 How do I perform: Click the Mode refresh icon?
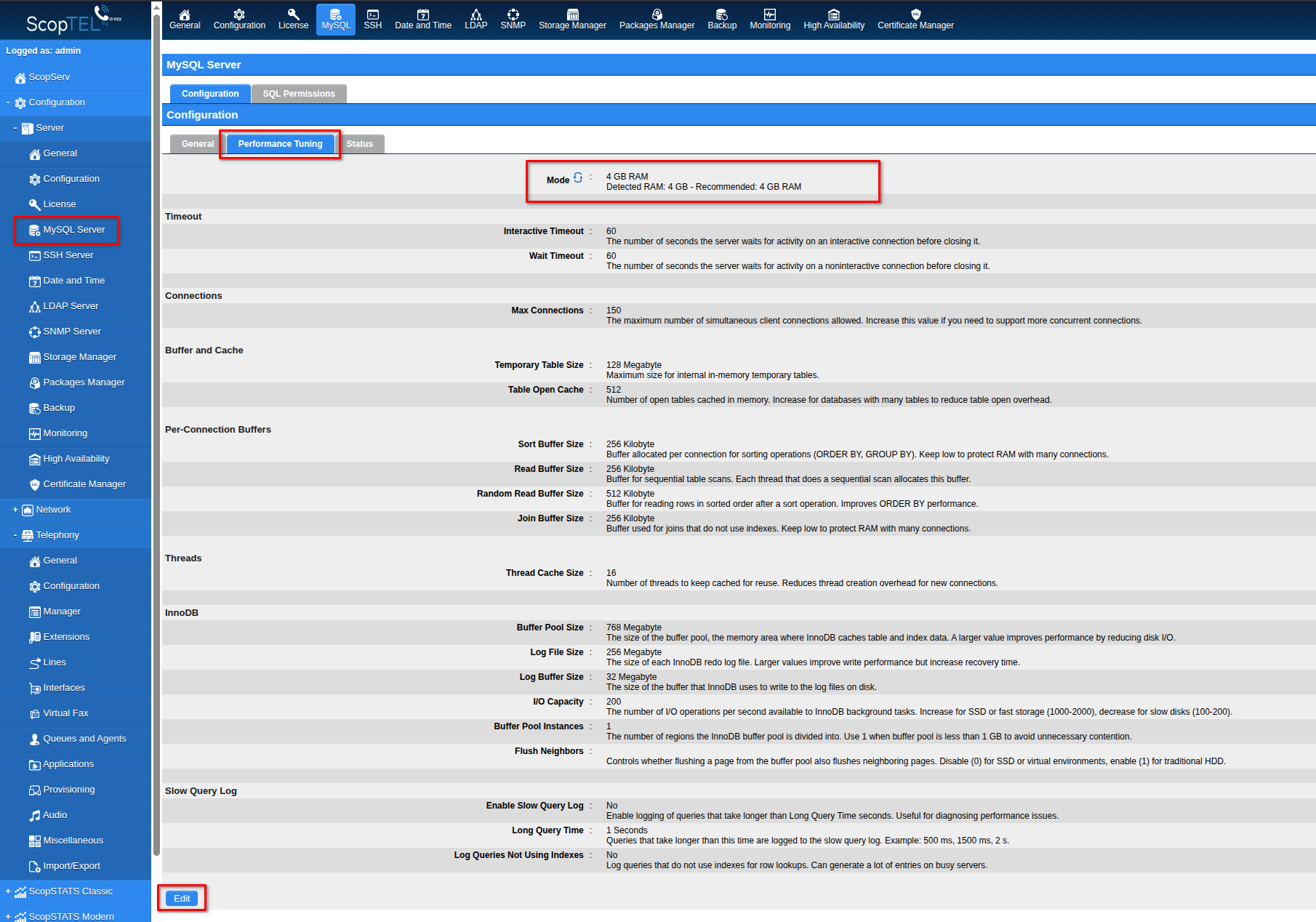(578, 177)
